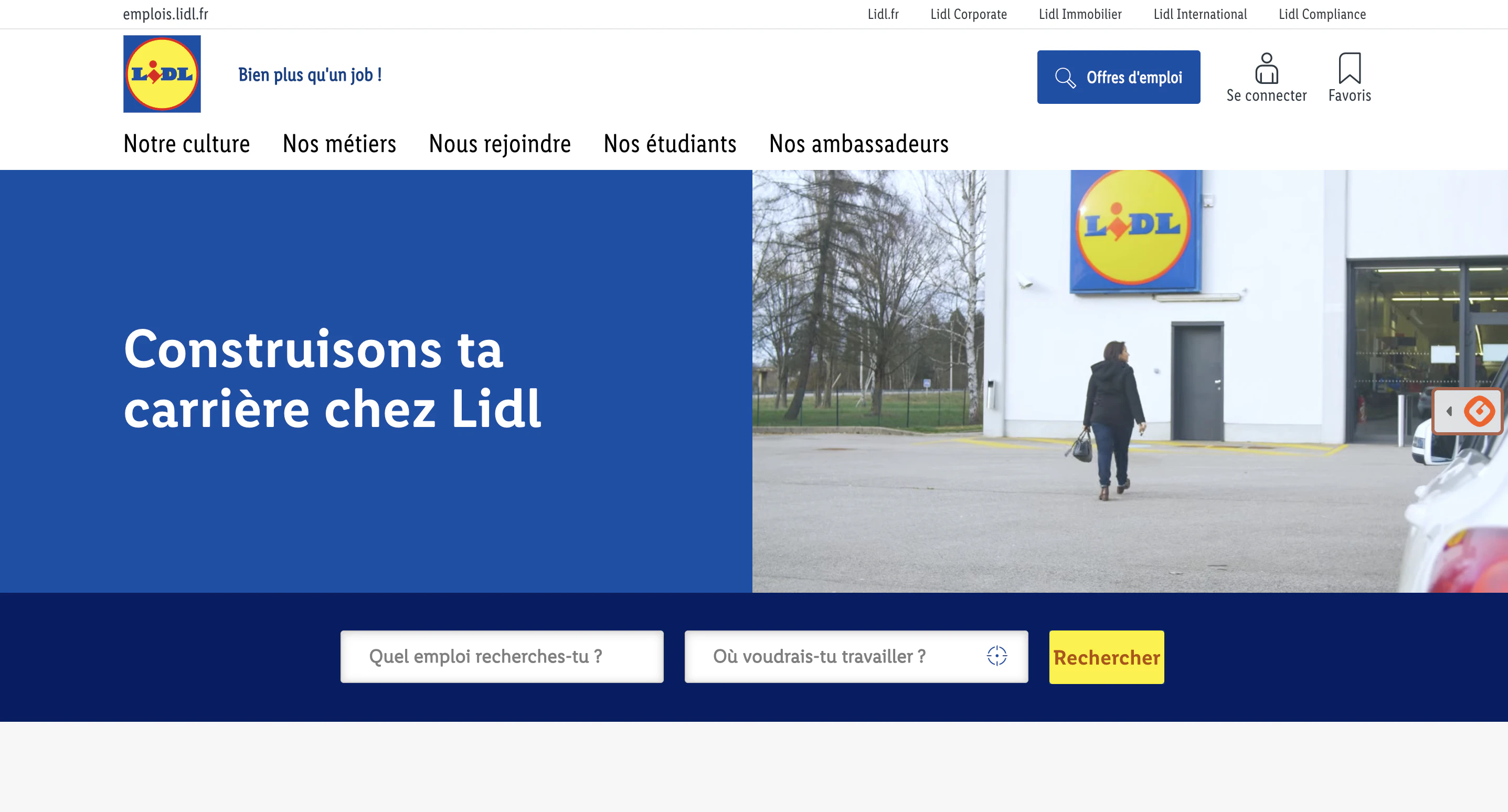Viewport: 1508px width, 812px height.
Task: Focus the work location field
Action: pyautogui.click(x=856, y=656)
